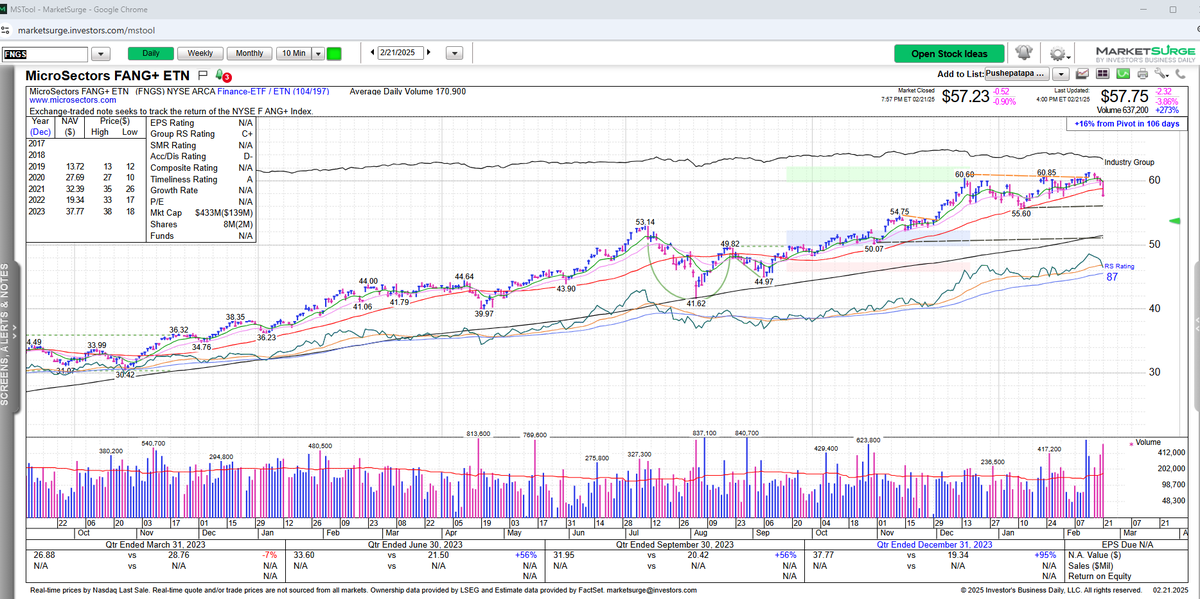Open the Screens, Alerts & Notes side panel
Viewport: 1200px width, 599px height.
pos(8,334)
